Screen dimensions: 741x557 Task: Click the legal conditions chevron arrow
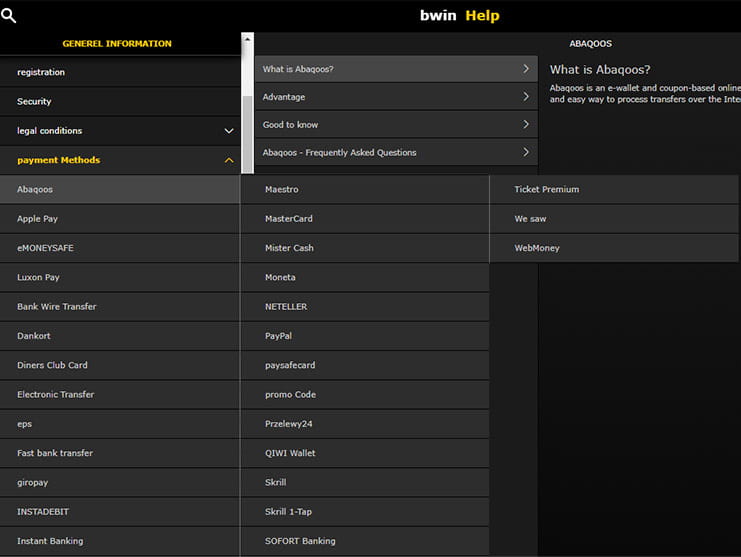[229, 131]
